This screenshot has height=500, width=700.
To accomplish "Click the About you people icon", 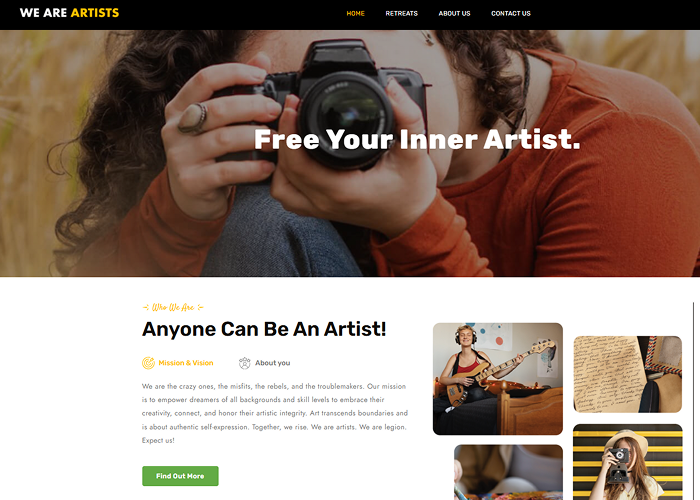I will click(x=245, y=363).
